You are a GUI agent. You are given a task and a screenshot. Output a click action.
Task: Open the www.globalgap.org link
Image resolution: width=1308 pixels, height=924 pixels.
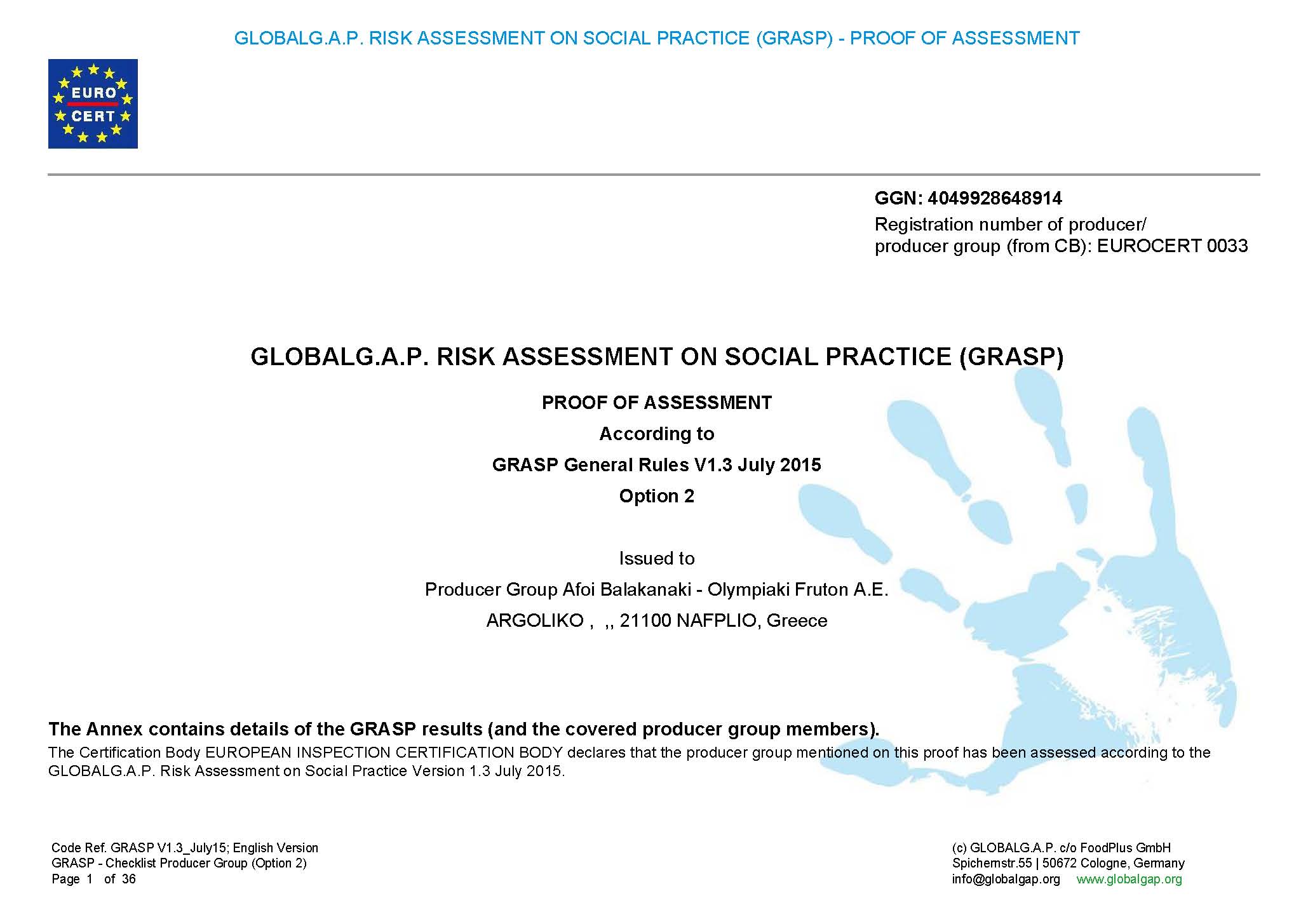[x=1129, y=879]
